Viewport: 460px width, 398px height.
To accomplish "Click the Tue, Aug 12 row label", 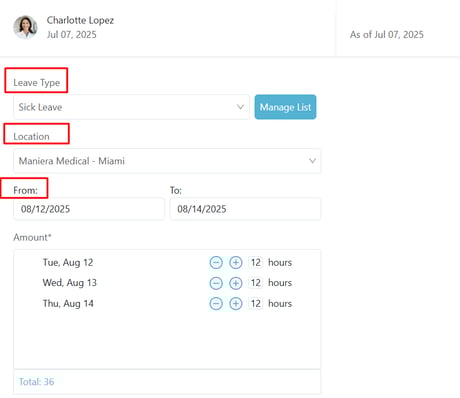I will [68, 263].
